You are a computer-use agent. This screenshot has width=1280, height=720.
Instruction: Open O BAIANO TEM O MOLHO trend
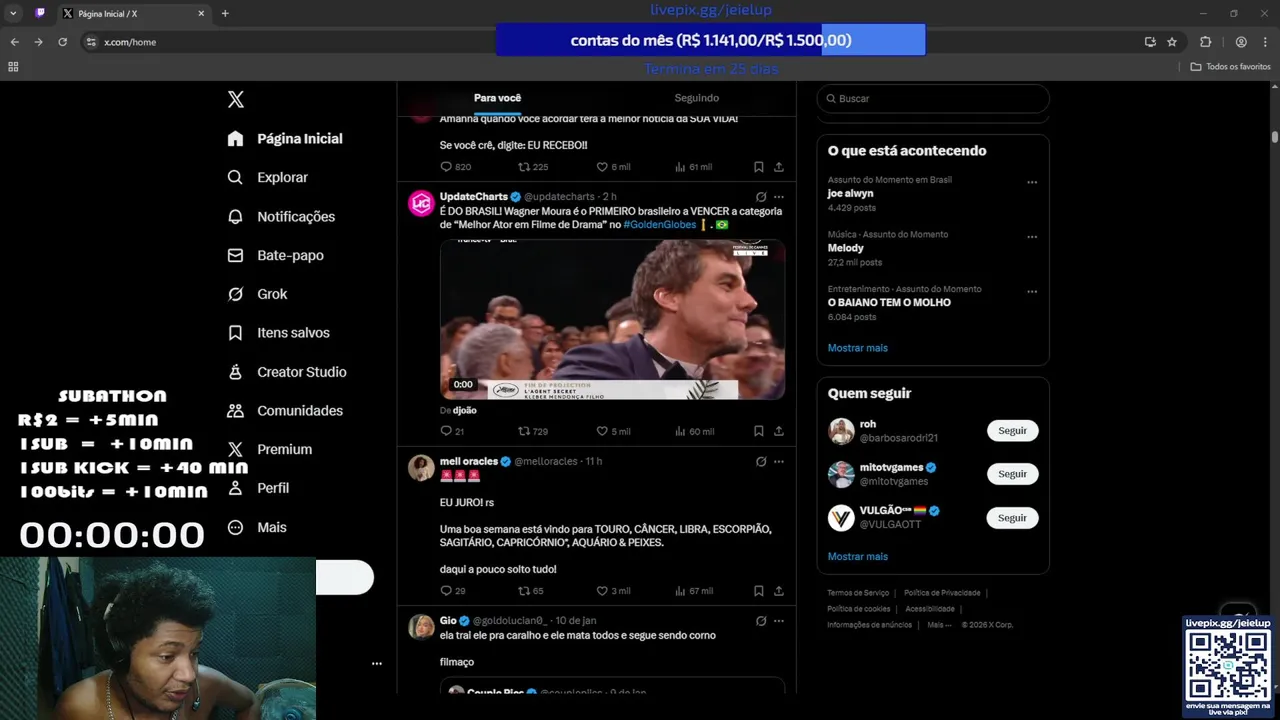(x=889, y=302)
